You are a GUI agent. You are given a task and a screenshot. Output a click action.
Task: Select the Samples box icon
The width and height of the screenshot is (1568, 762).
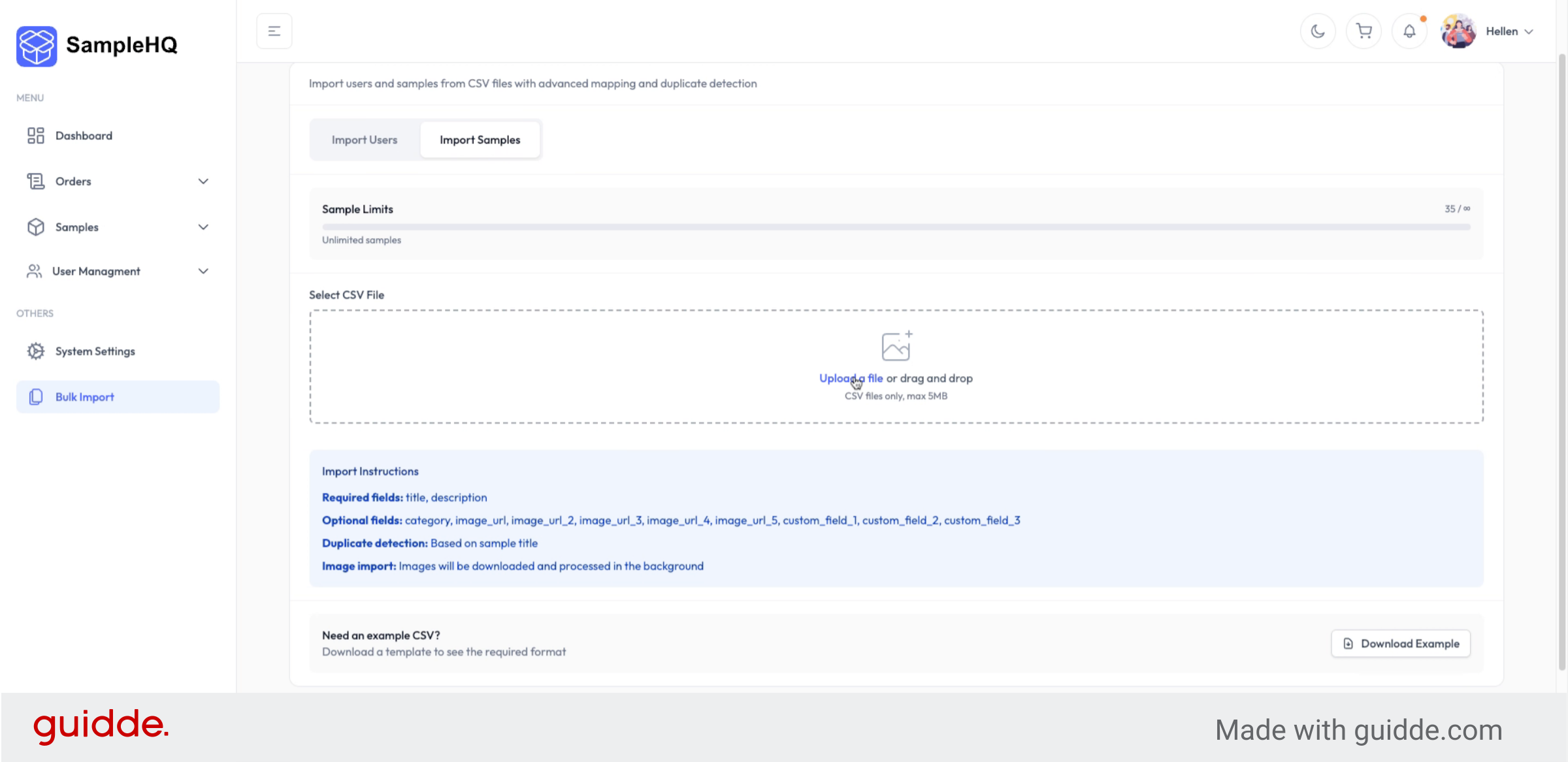pos(36,227)
